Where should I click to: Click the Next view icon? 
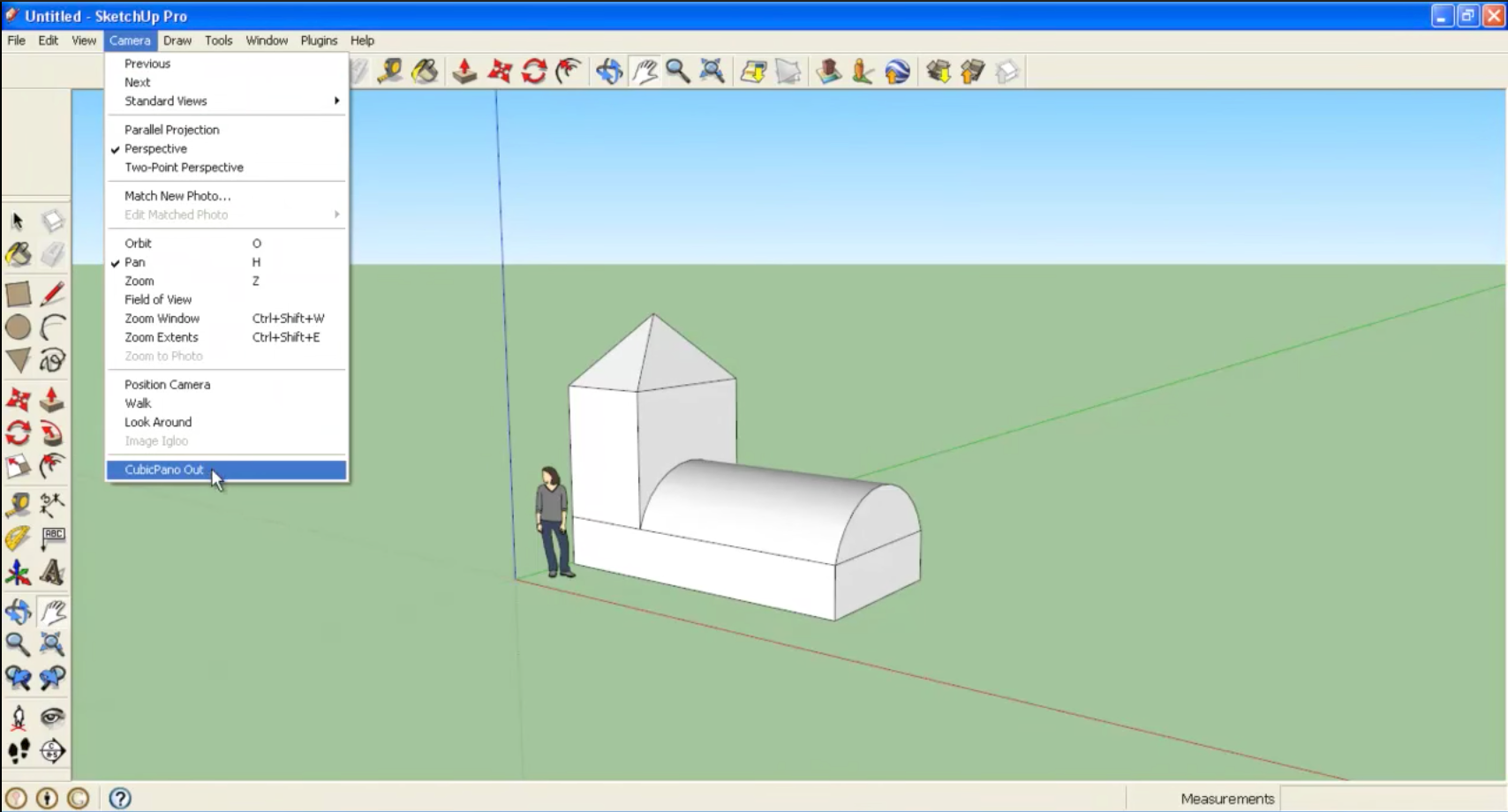[x=52, y=678]
